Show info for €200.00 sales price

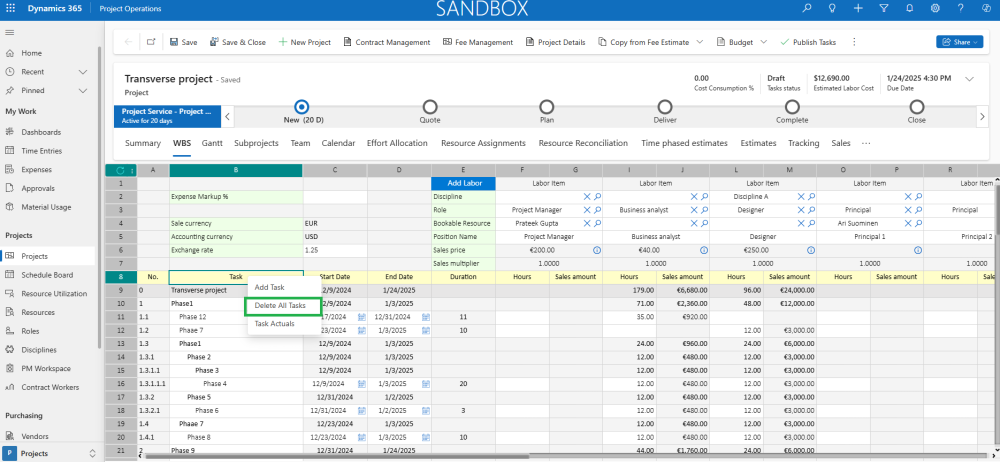(x=597, y=250)
